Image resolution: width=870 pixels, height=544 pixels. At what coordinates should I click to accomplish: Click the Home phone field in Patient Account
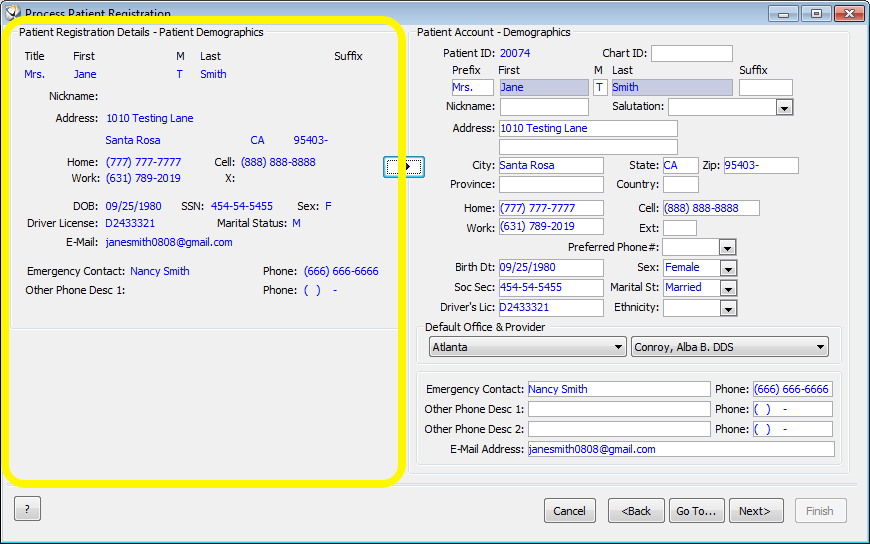[x=551, y=208]
